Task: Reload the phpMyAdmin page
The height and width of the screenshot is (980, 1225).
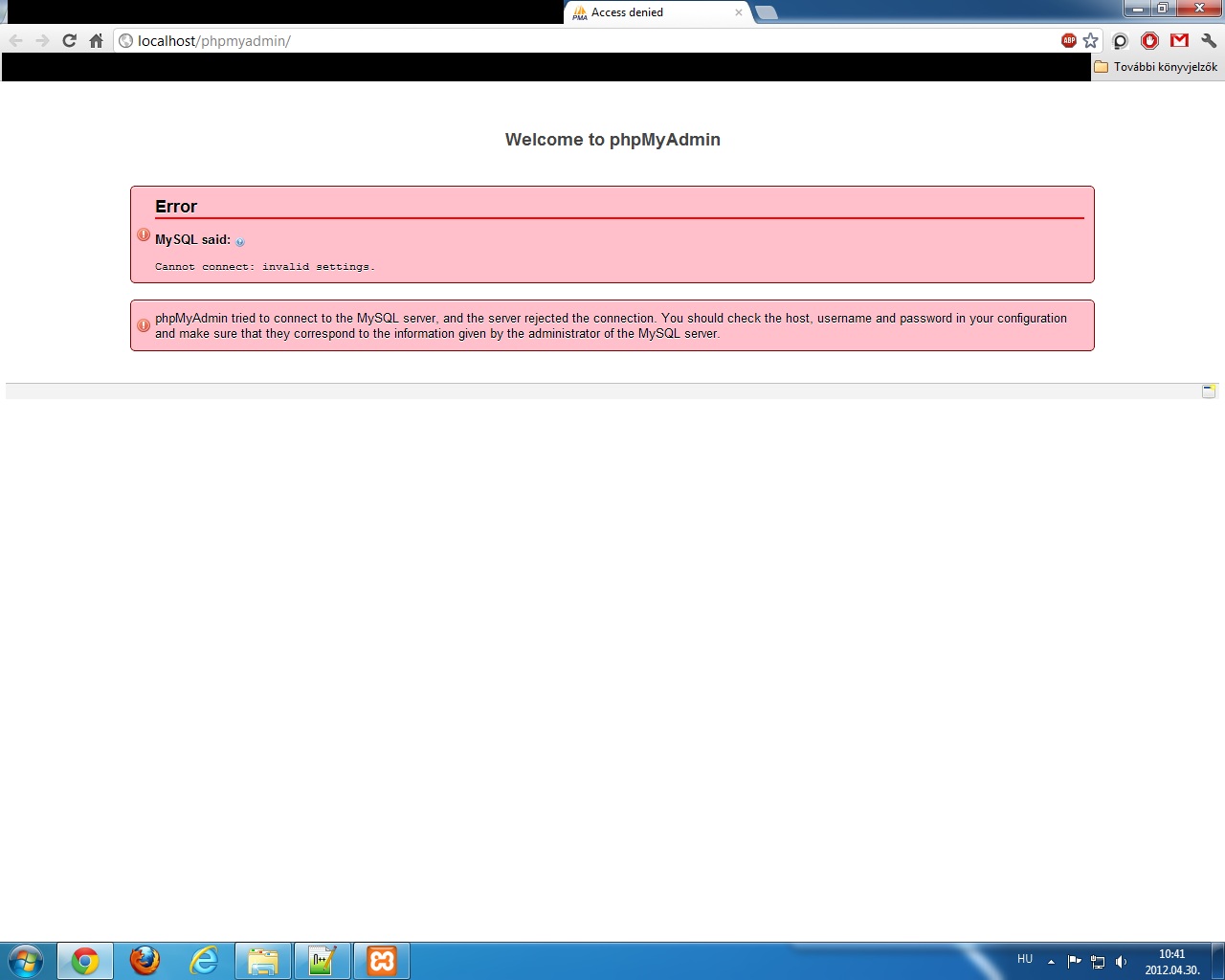Action: (69, 40)
